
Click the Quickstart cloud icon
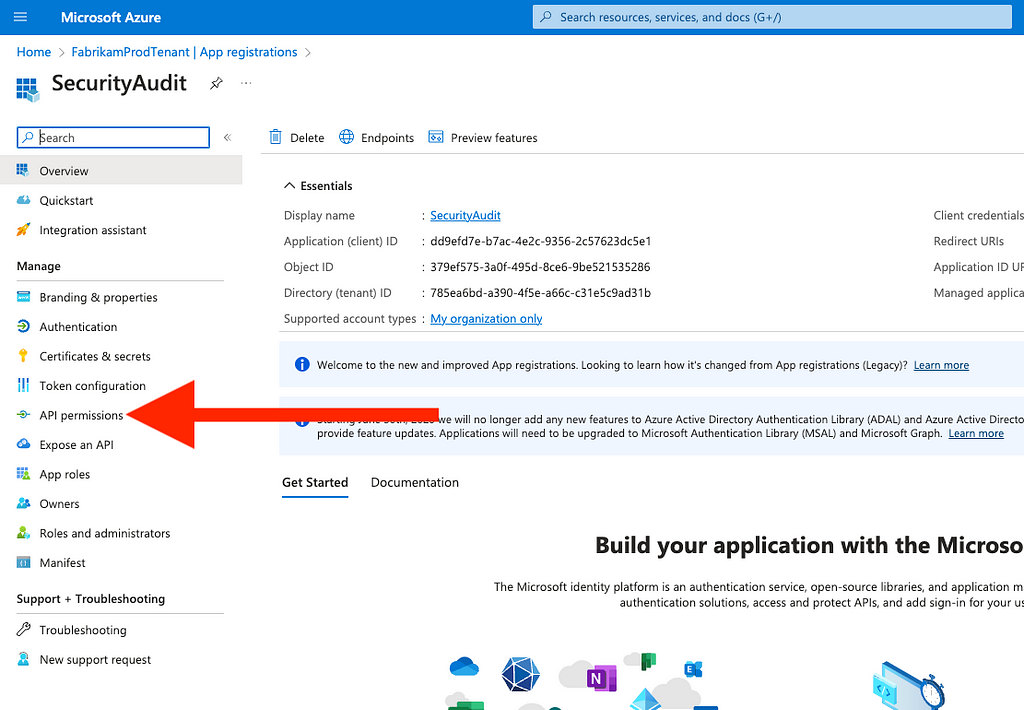click(23, 200)
